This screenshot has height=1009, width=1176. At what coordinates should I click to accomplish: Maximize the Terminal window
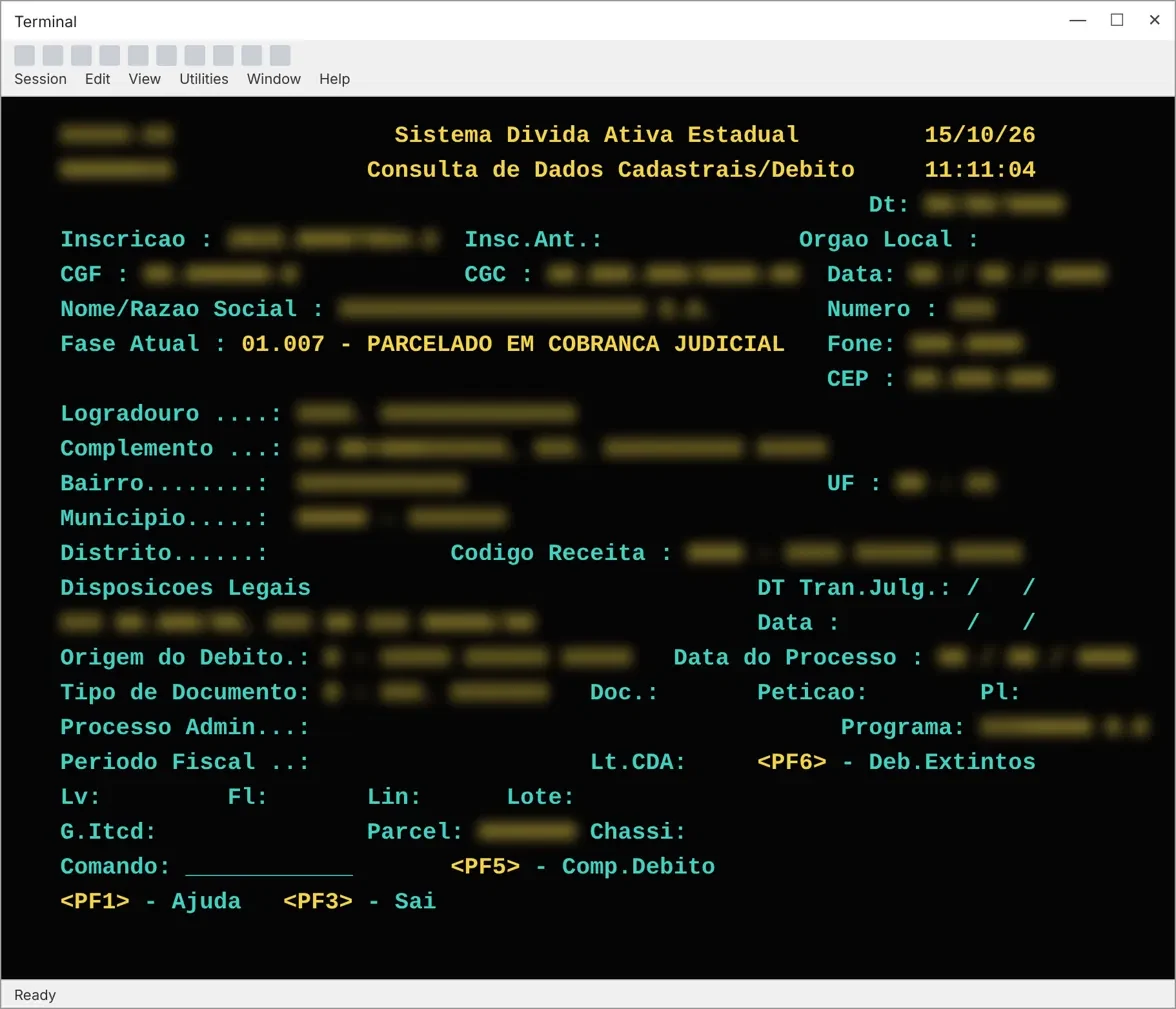[x=1117, y=20]
